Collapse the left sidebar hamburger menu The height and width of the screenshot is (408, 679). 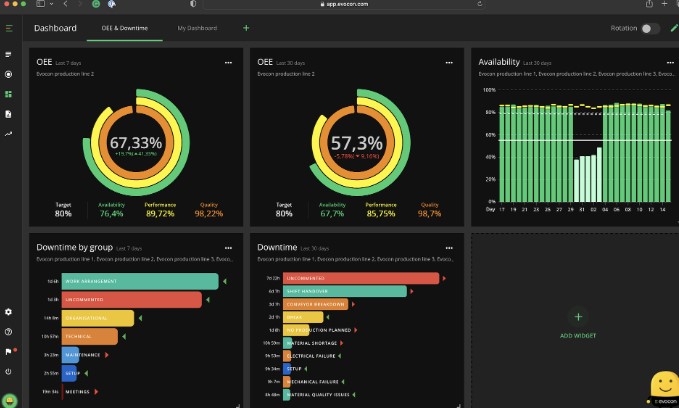(9, 28)
